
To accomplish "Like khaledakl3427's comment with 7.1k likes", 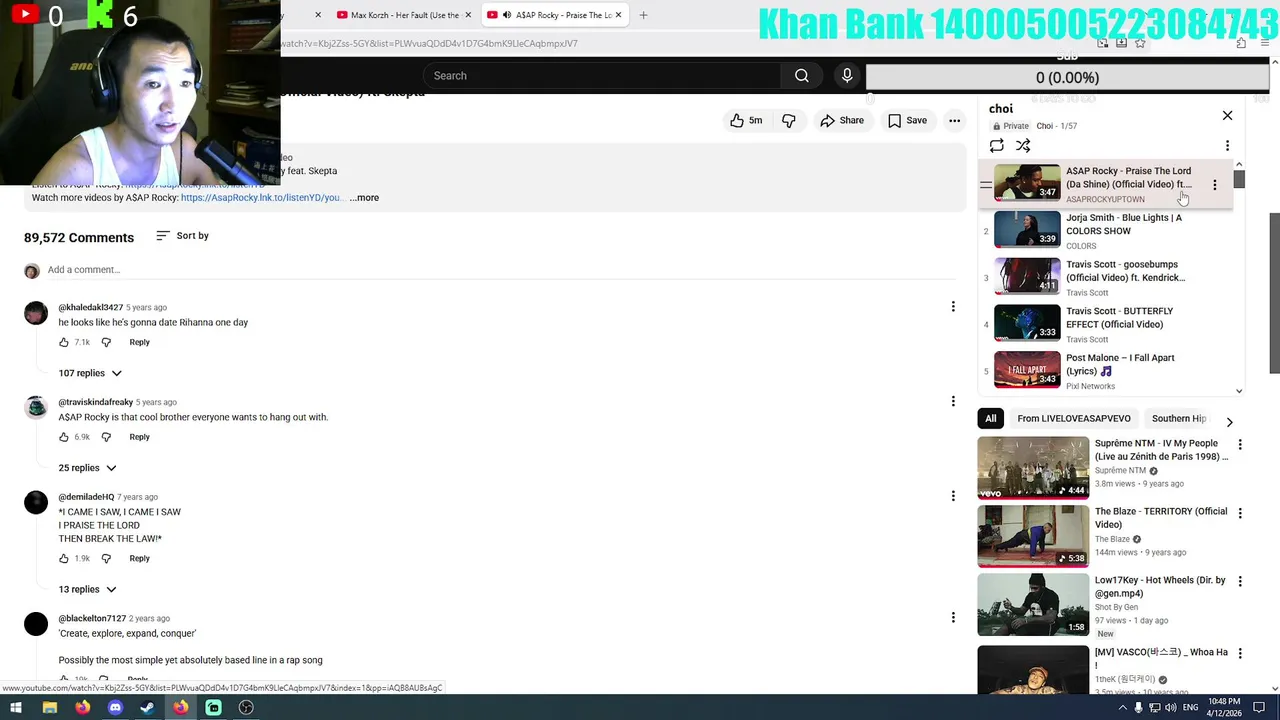I will [x=64, y=343].
